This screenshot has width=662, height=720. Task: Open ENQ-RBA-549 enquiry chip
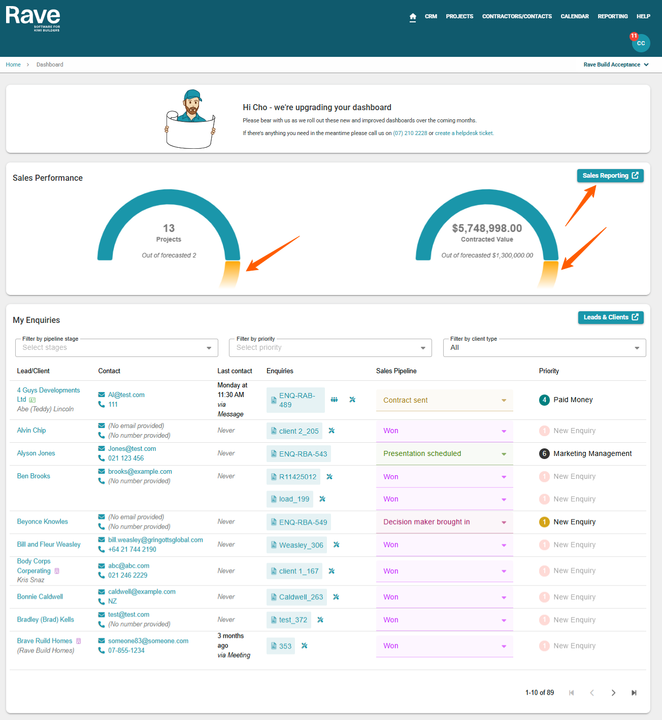299,522
